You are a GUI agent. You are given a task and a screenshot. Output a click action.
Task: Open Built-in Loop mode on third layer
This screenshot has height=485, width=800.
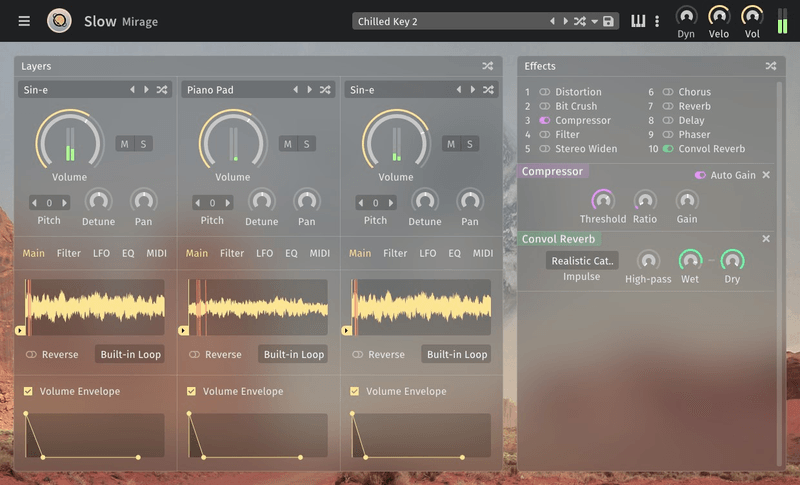point(457,354)
